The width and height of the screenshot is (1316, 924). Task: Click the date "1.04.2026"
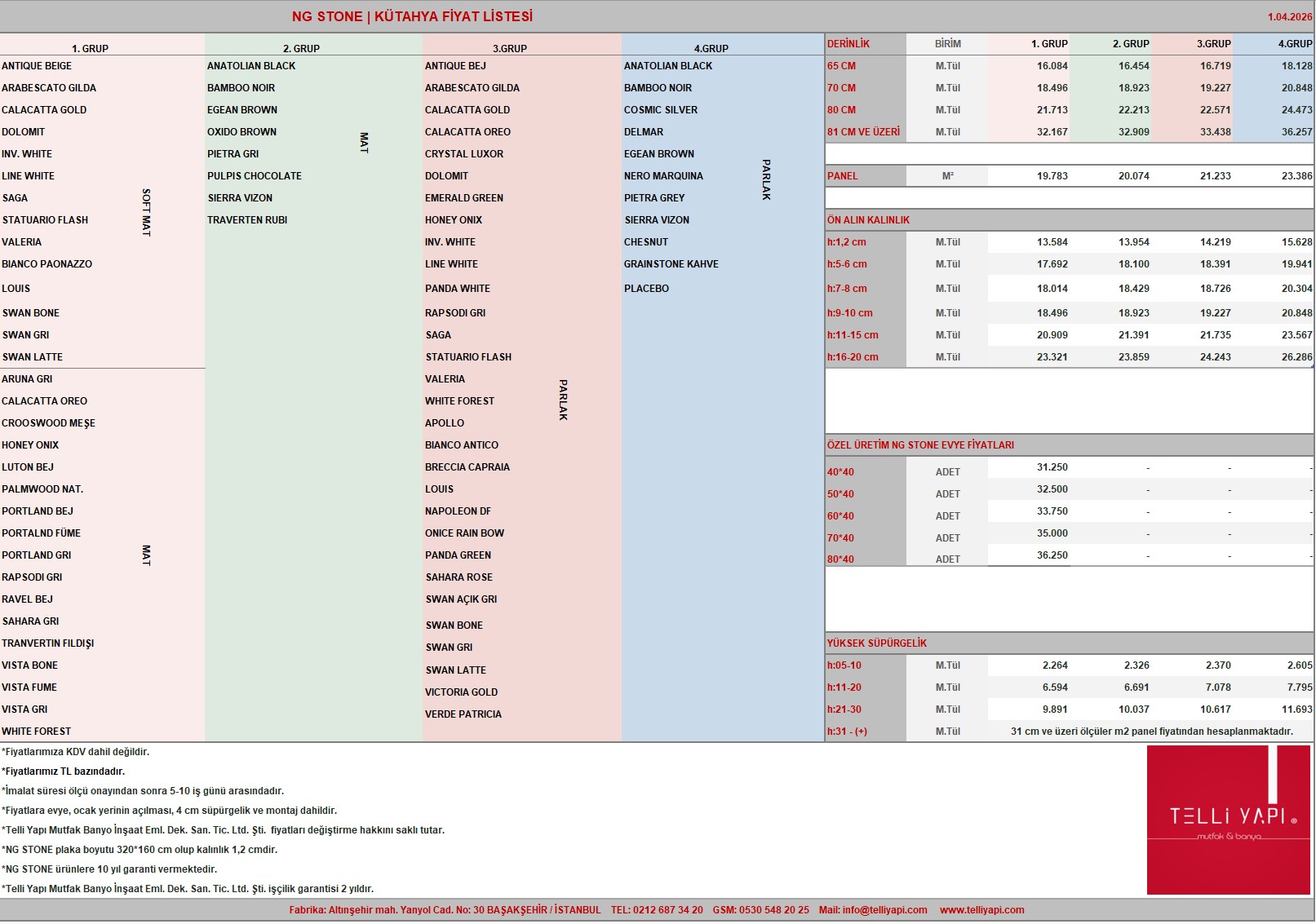pos(1290,17)
